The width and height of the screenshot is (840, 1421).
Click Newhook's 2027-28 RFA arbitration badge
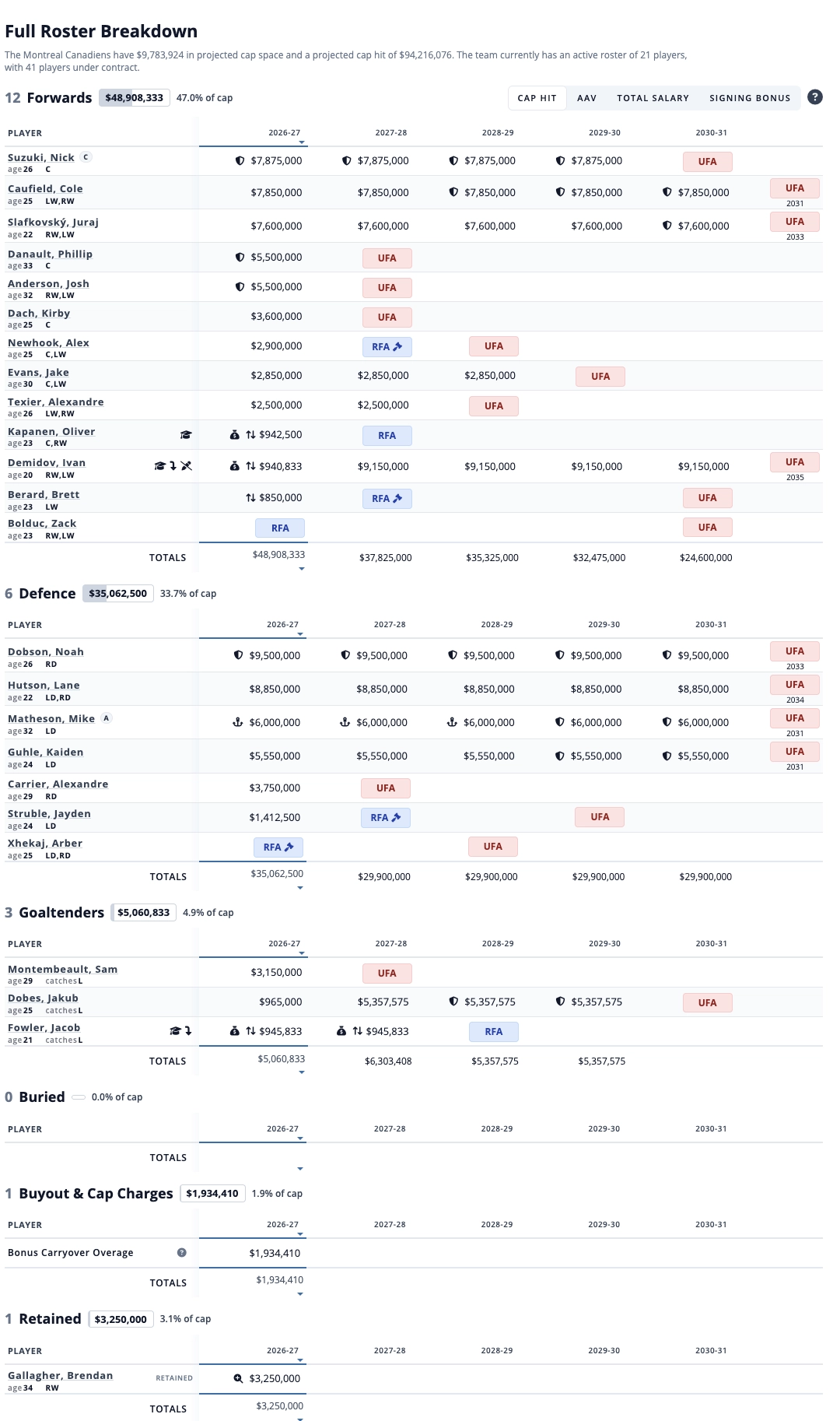(387, 347)
